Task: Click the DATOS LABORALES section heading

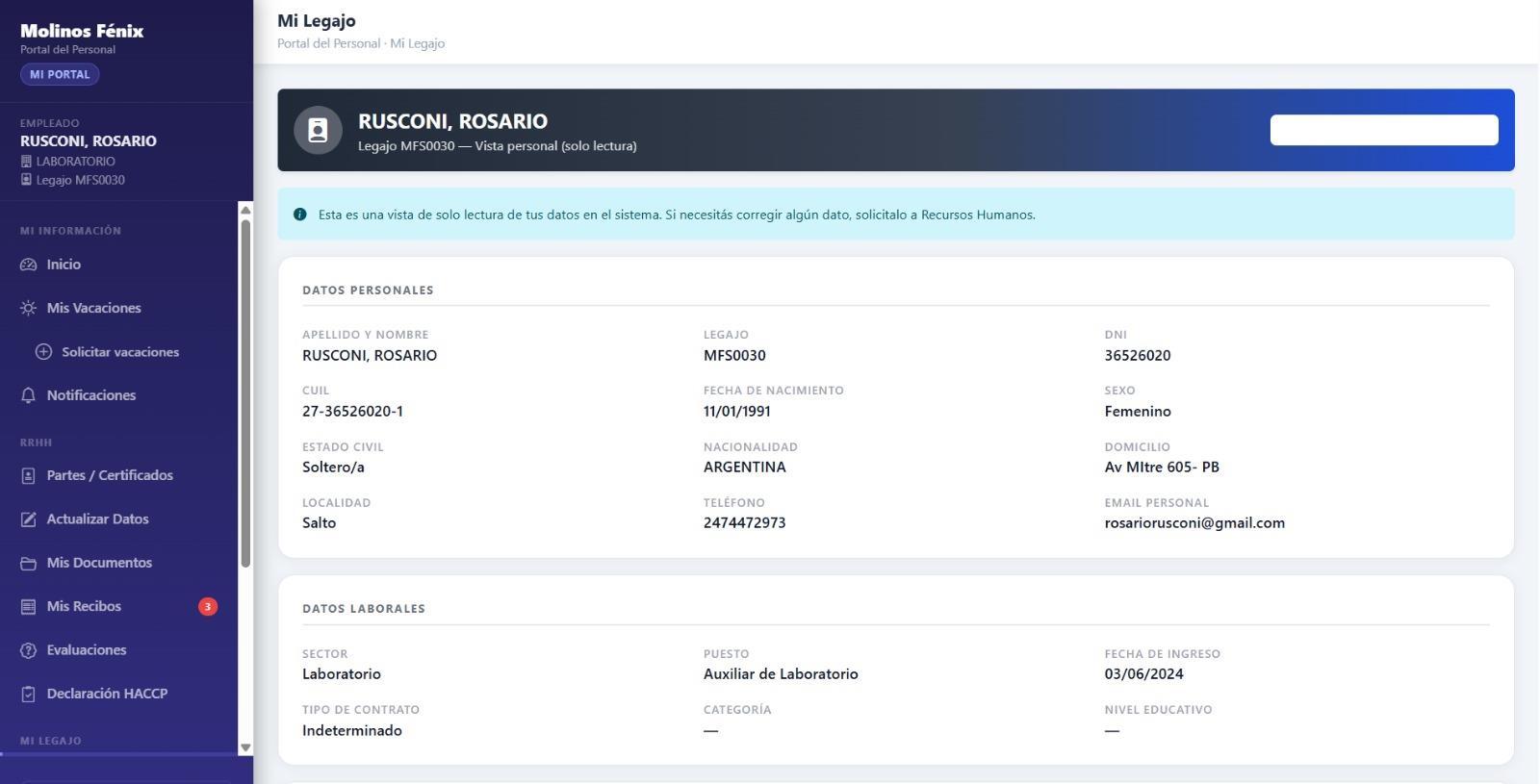Action: pyautogui.click(x=364, y=609)
